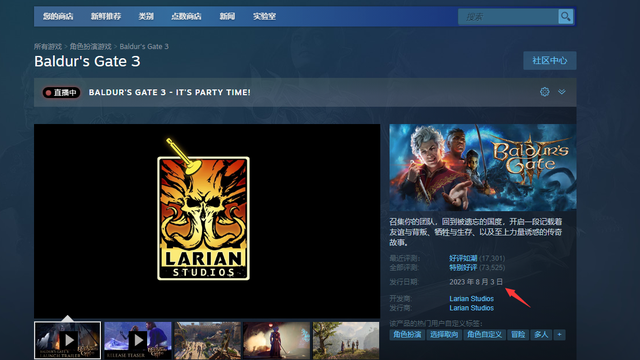Select the 冒险 tag
640x360 pixels.
[x=518, y=335]
